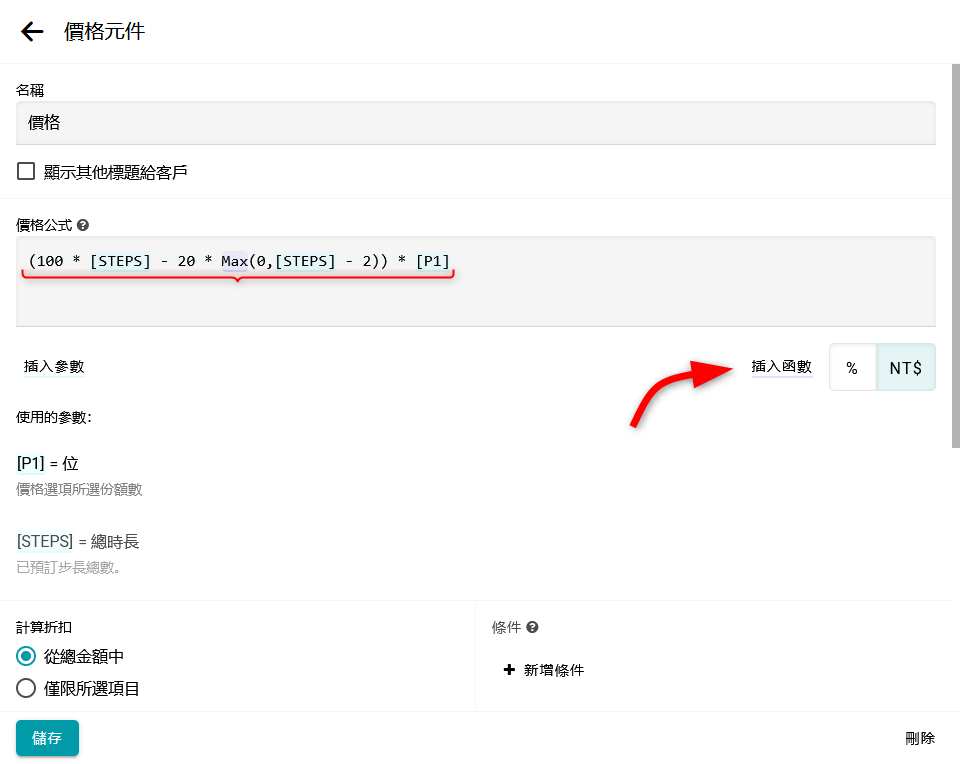Switch to percent (%) price mode

coord(852,368)
